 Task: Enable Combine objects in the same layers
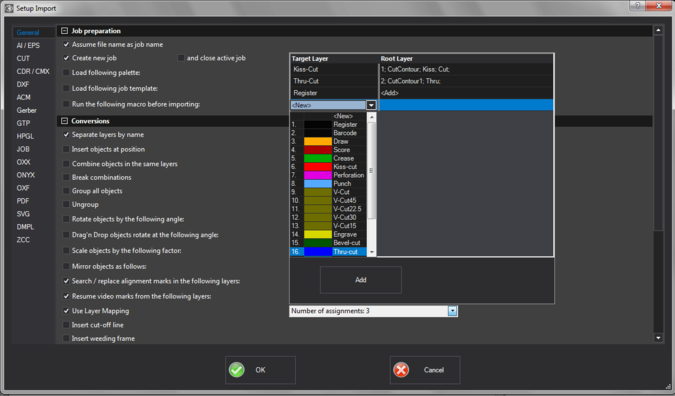point(66,164)
